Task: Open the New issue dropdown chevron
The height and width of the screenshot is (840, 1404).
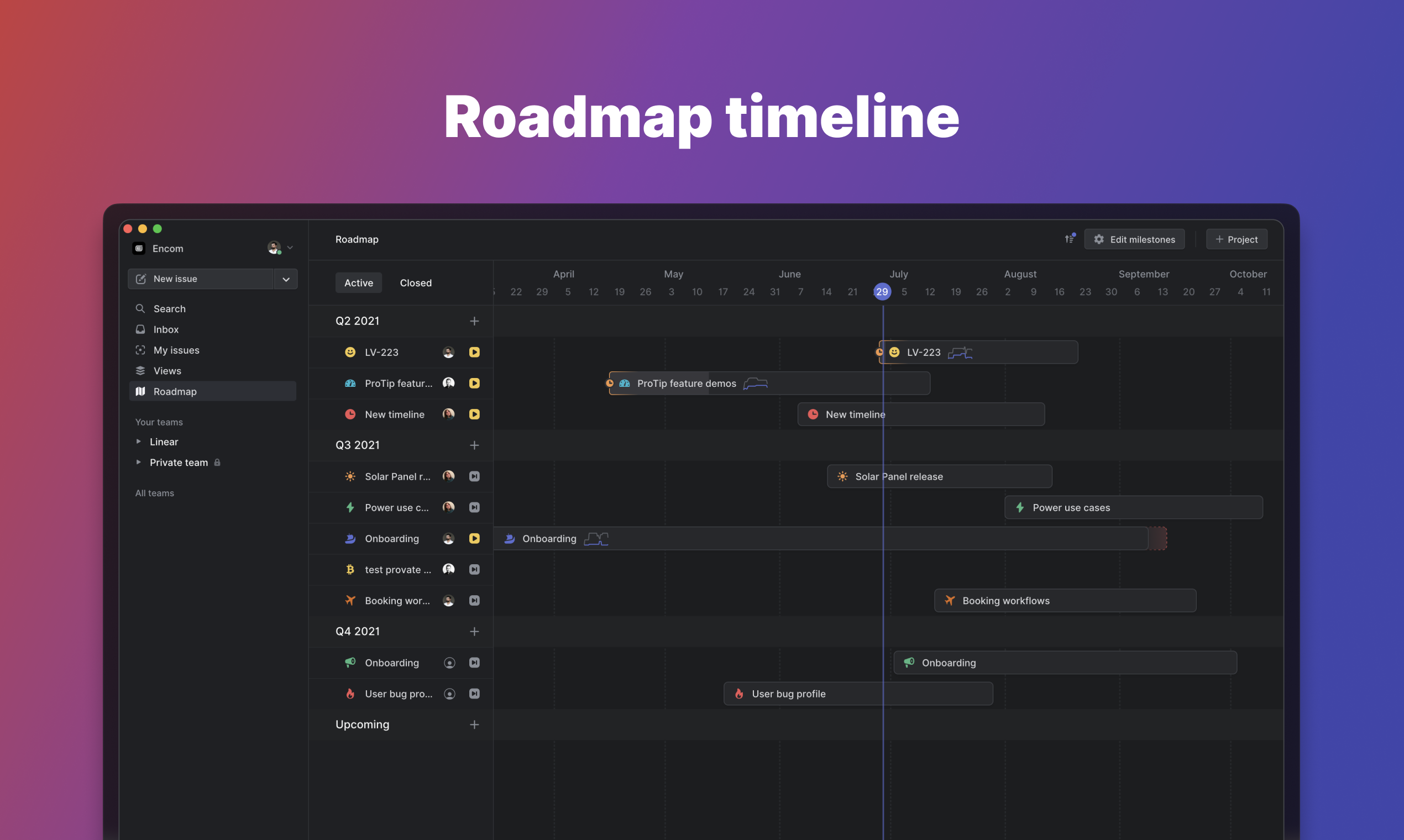Action: [x=286, y=279]
